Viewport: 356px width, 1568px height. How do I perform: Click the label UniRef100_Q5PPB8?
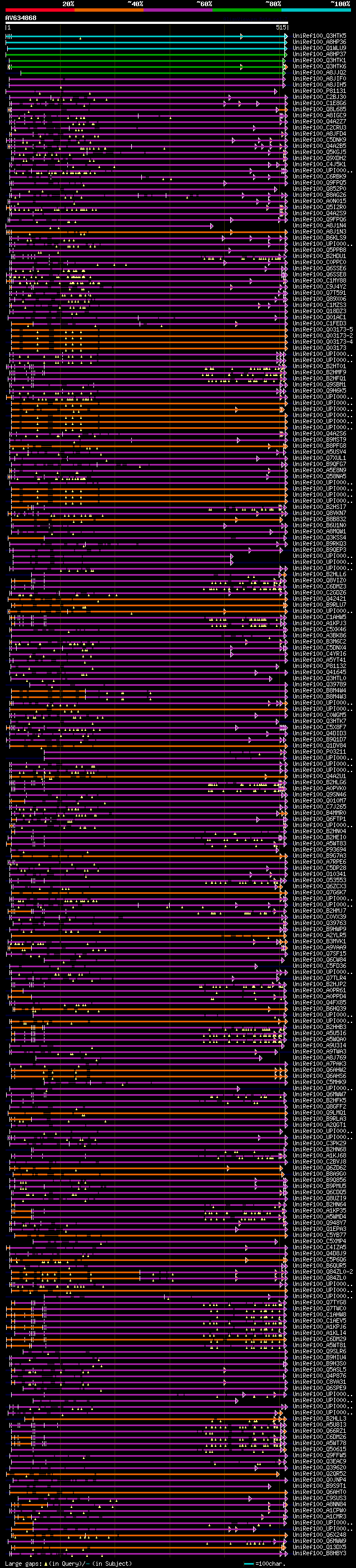[x=319, y=250]
